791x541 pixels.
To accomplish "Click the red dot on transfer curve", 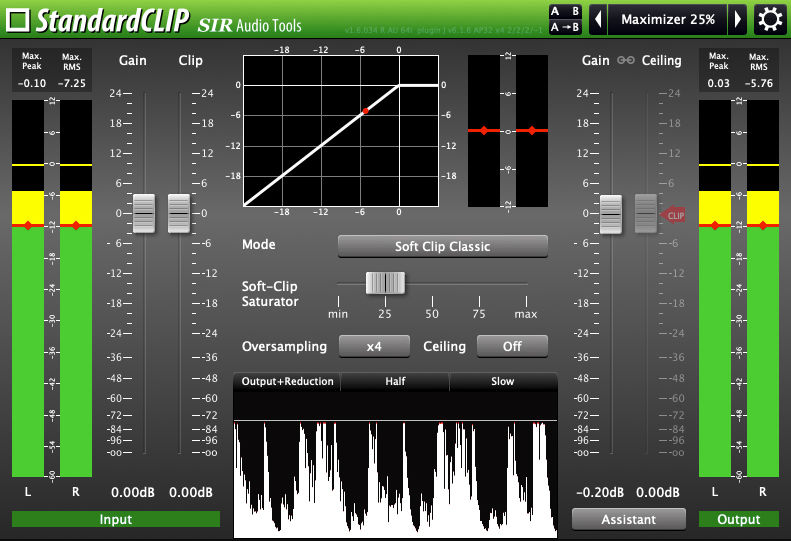I will click(366, 111).
